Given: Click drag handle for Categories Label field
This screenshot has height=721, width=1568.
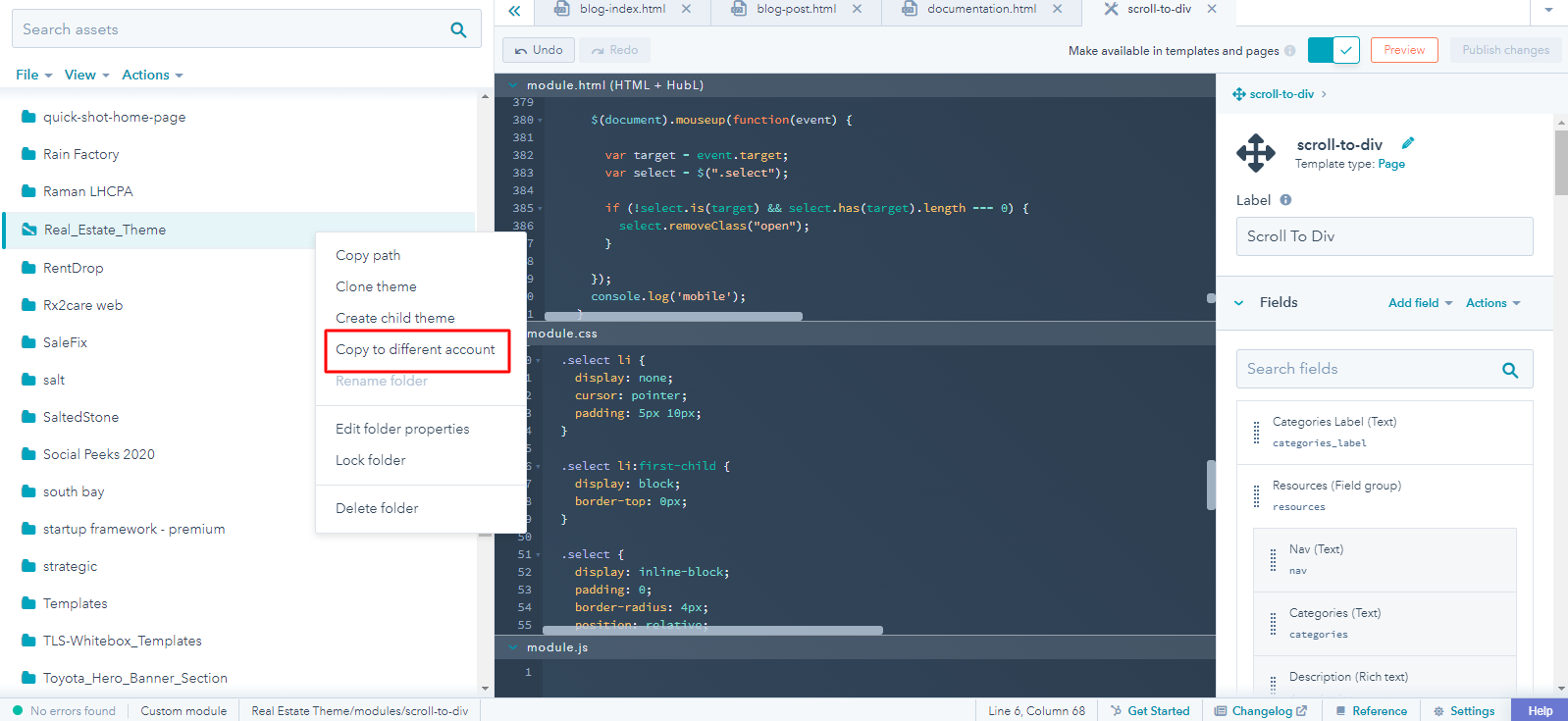Looking at the screenshot, I should coord(1256,433).
